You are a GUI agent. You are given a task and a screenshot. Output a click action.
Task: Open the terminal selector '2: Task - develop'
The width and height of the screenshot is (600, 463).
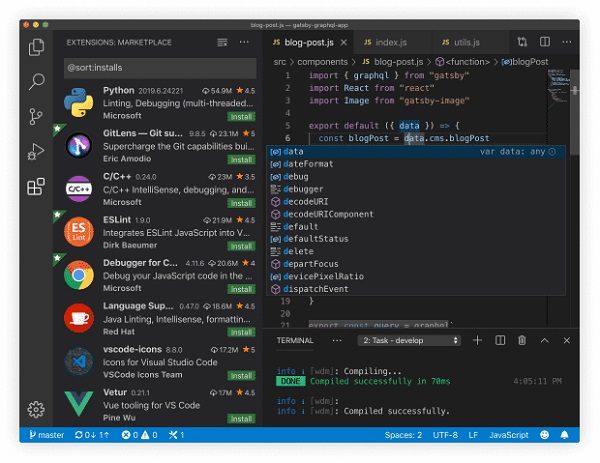click(409, 340)
